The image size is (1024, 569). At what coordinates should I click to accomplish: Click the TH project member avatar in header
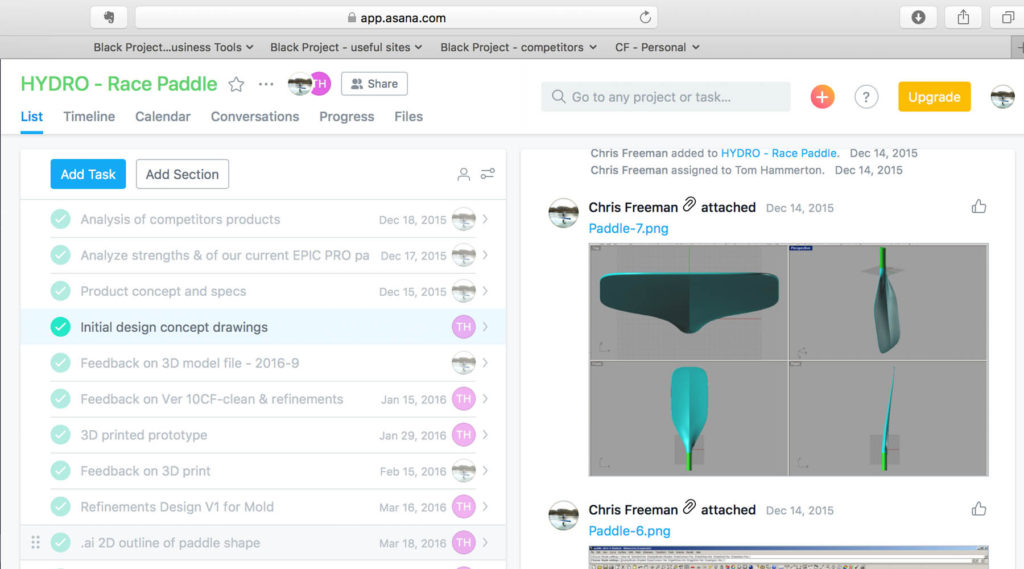pyautogui.click(x=321, y=84)
